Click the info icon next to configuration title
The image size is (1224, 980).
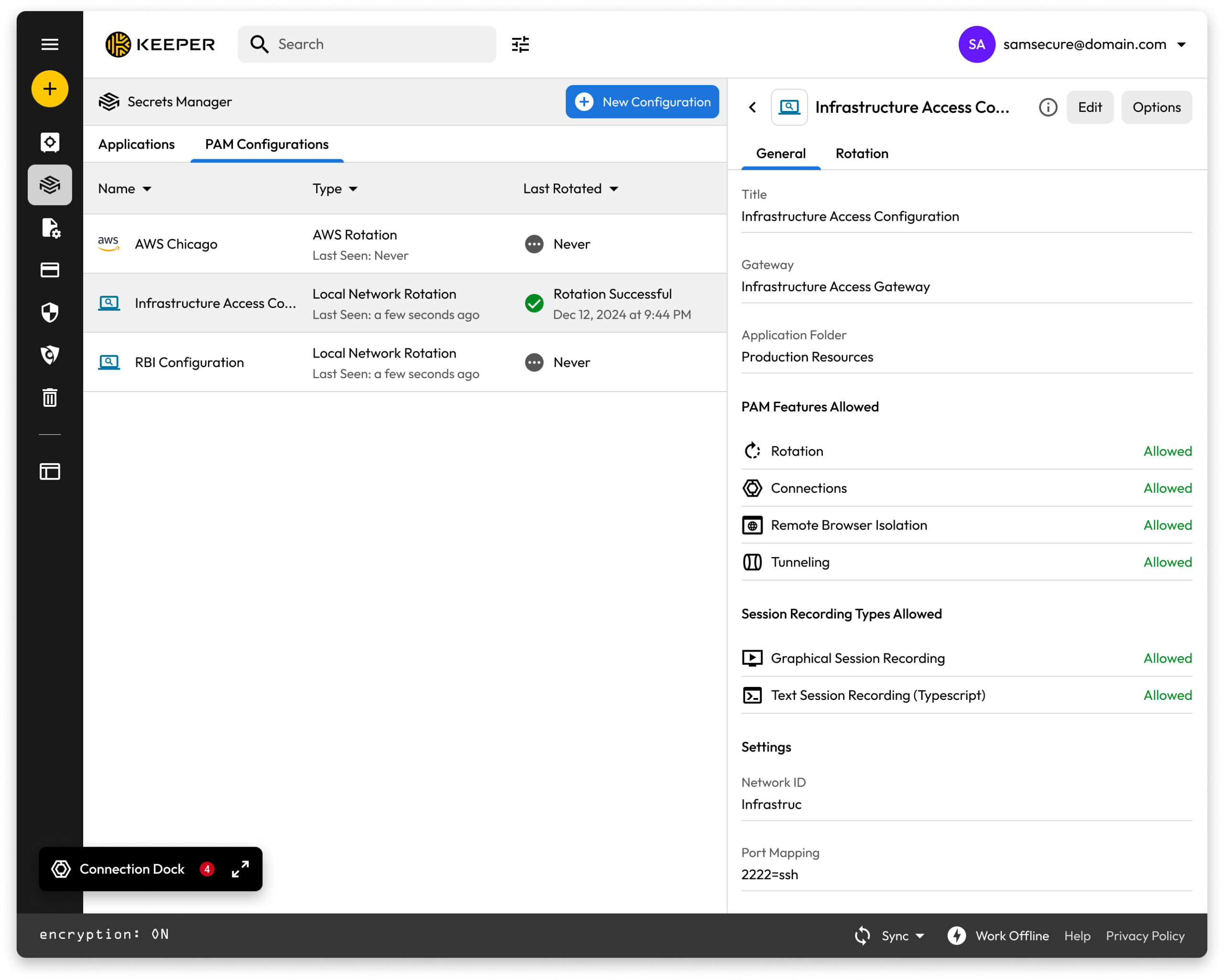1048,107
